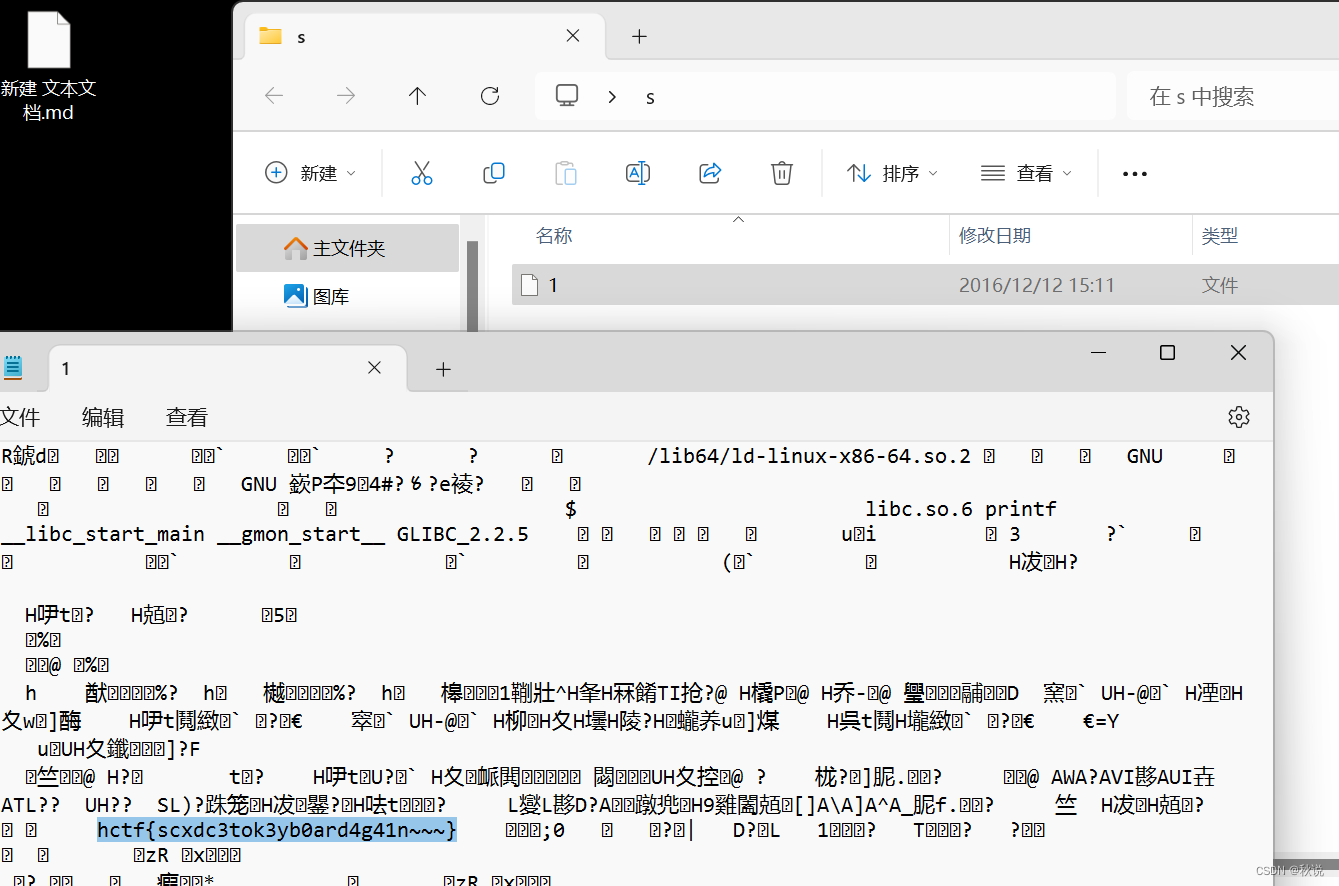Go back in Explorer navigation
Image resolution: width=1339 pixels, height=886 pixels.
click(x=274, y=96)
